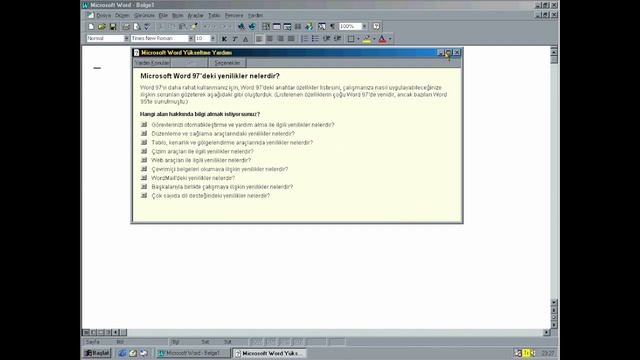The image size is (640, 360).
Task: Open the Görünüm menu
Action: coord(144,16)
